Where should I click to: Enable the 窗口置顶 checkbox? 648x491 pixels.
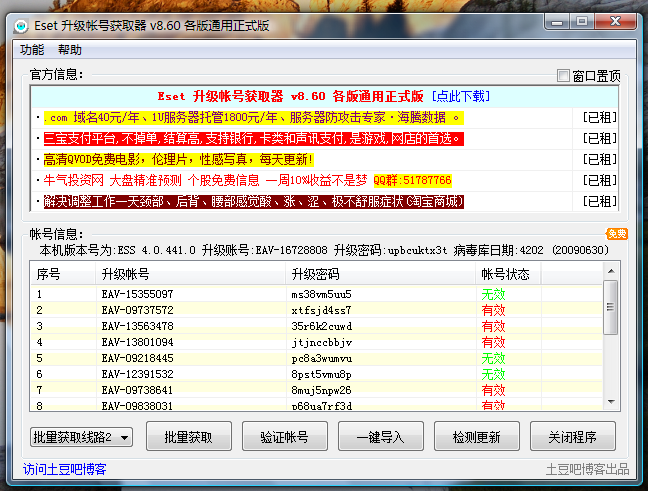[x=563, y=76]
